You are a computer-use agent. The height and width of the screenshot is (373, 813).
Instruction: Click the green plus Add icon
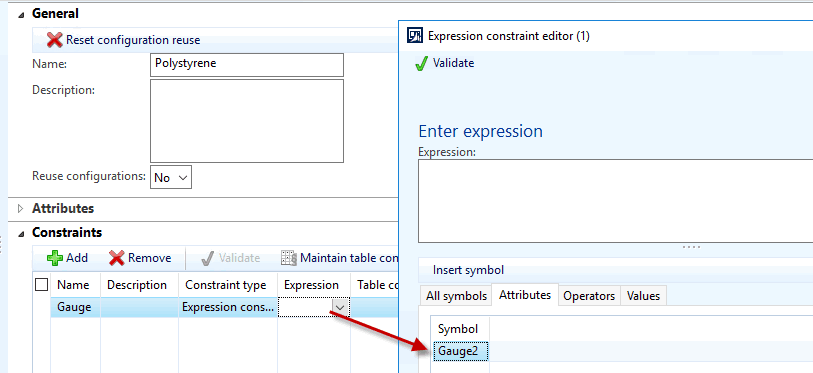(55, 258)
